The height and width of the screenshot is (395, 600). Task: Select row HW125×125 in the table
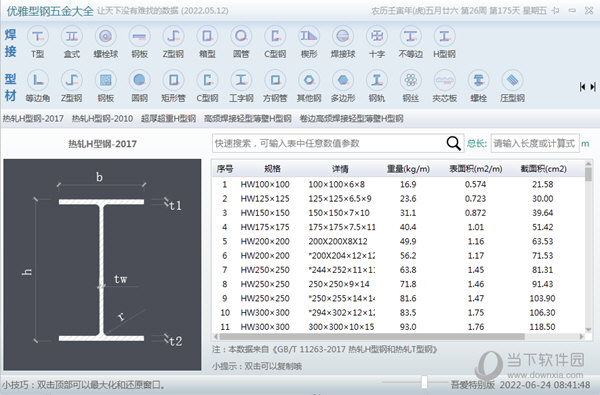tap(398, 199)
